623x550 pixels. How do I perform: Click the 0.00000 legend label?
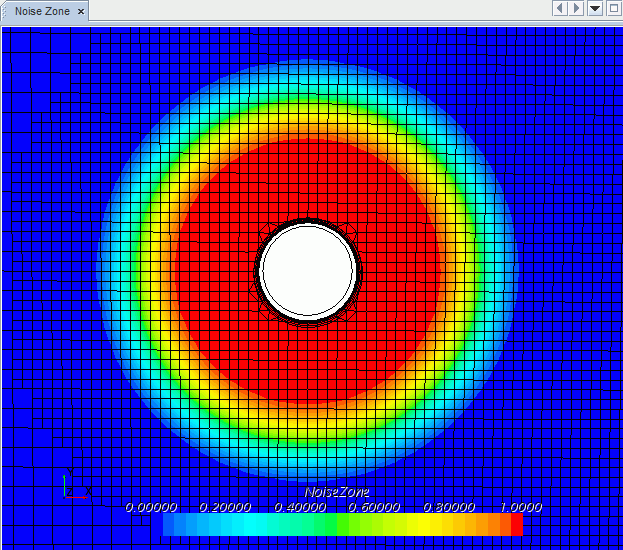(151, 507)
